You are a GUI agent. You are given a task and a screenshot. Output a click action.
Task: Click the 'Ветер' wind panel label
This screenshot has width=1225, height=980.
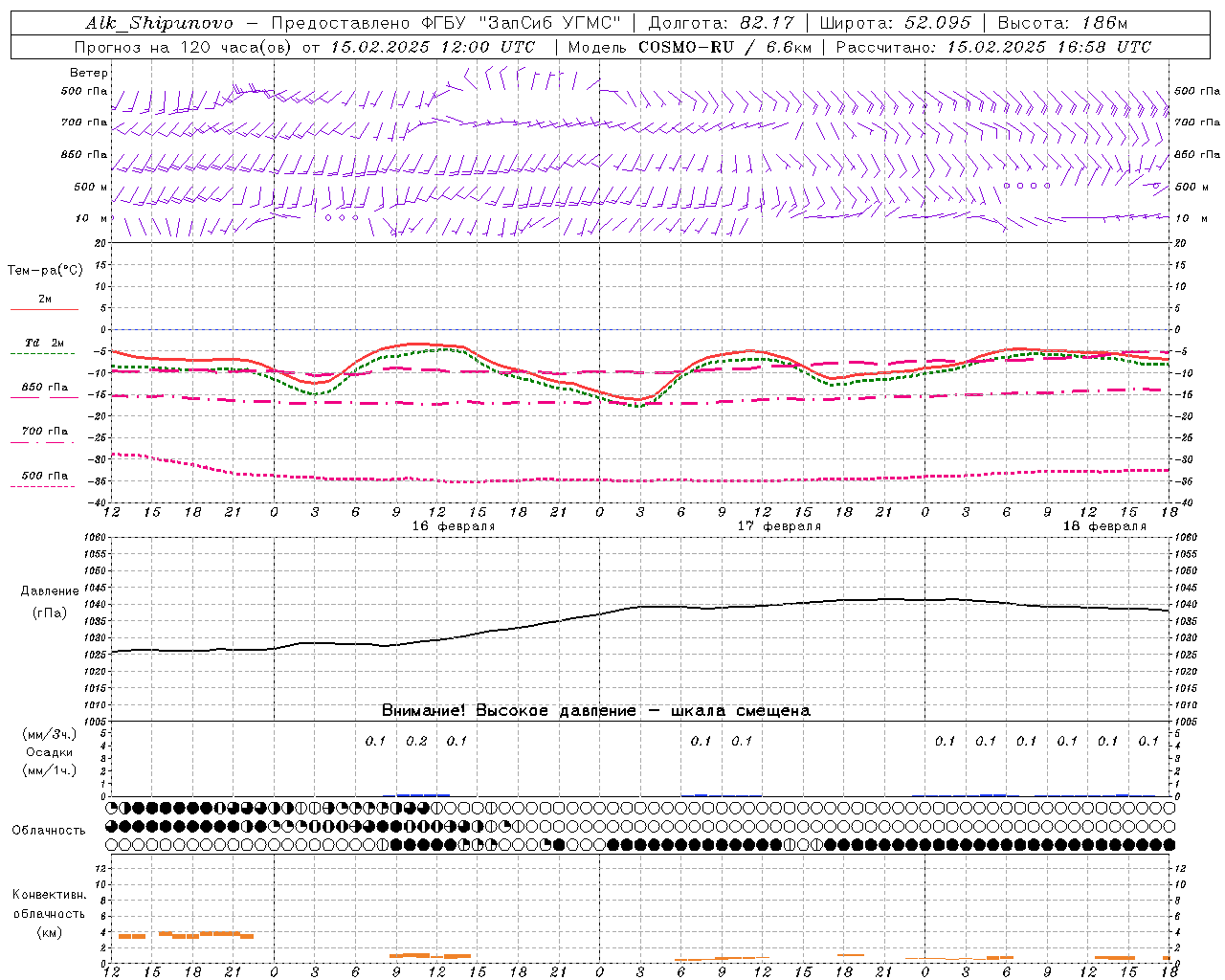[89, 73]
